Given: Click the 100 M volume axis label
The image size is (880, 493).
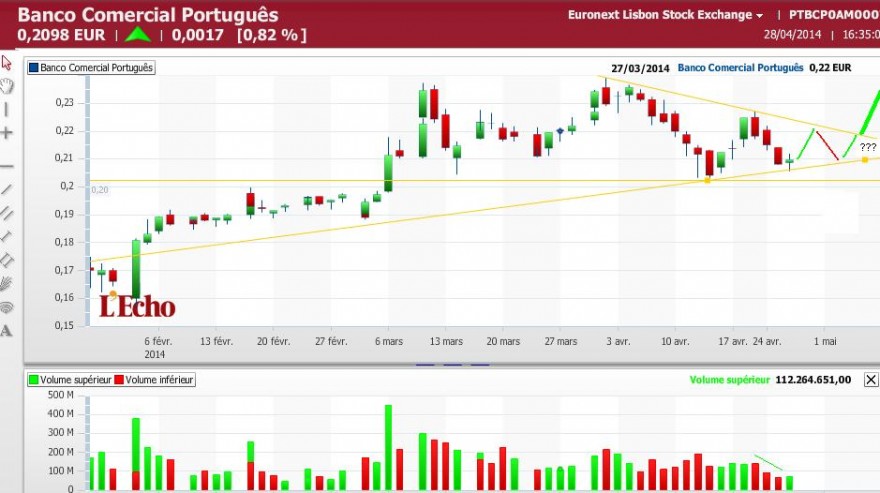Looking at the screenshot, I should 61,471.
